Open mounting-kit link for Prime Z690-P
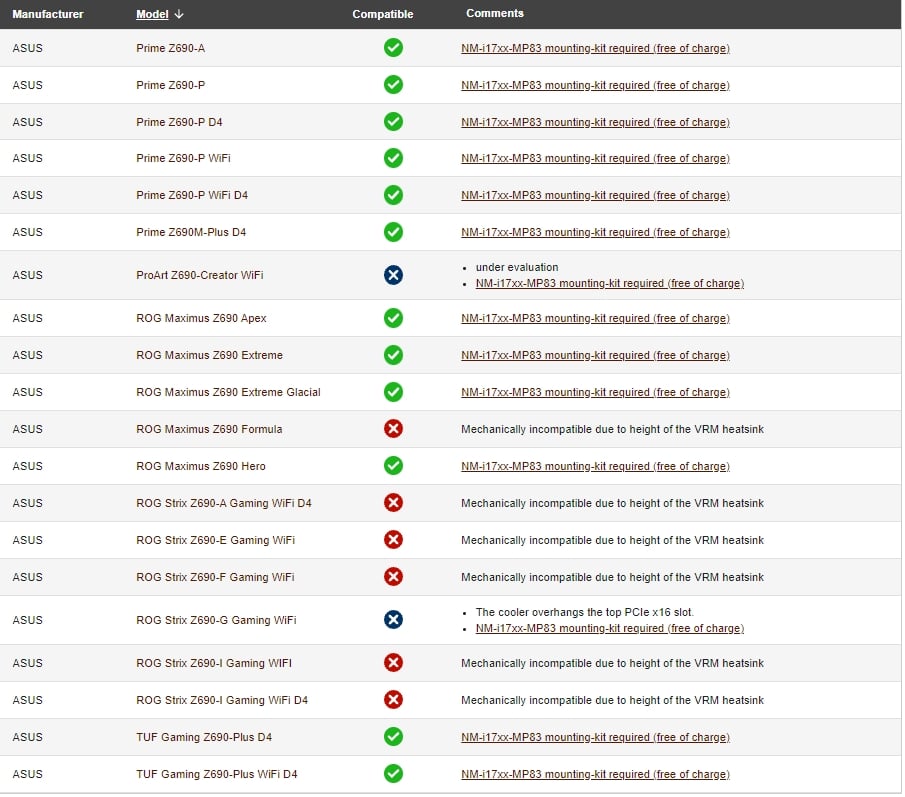 tap(595, 85)
